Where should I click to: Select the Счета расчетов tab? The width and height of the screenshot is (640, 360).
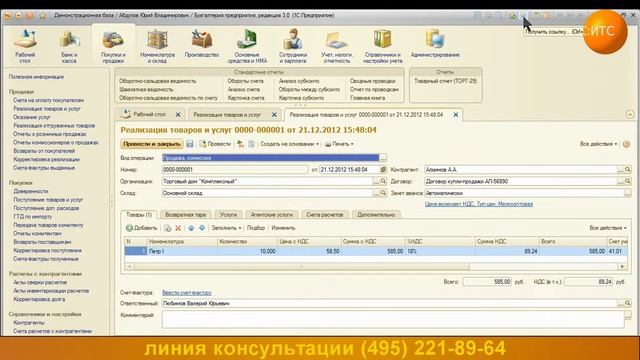coord(324,214)
